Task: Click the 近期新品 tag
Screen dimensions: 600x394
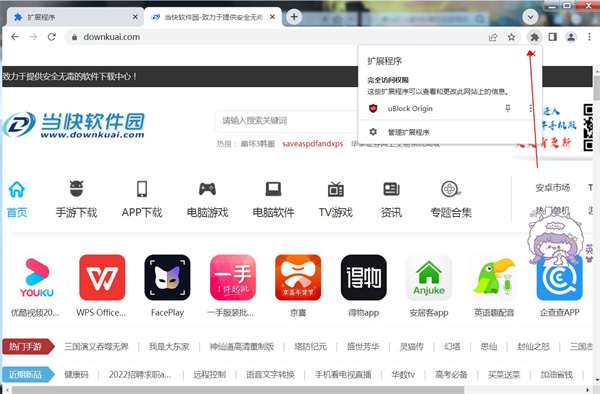Action: tap(28, 374)
